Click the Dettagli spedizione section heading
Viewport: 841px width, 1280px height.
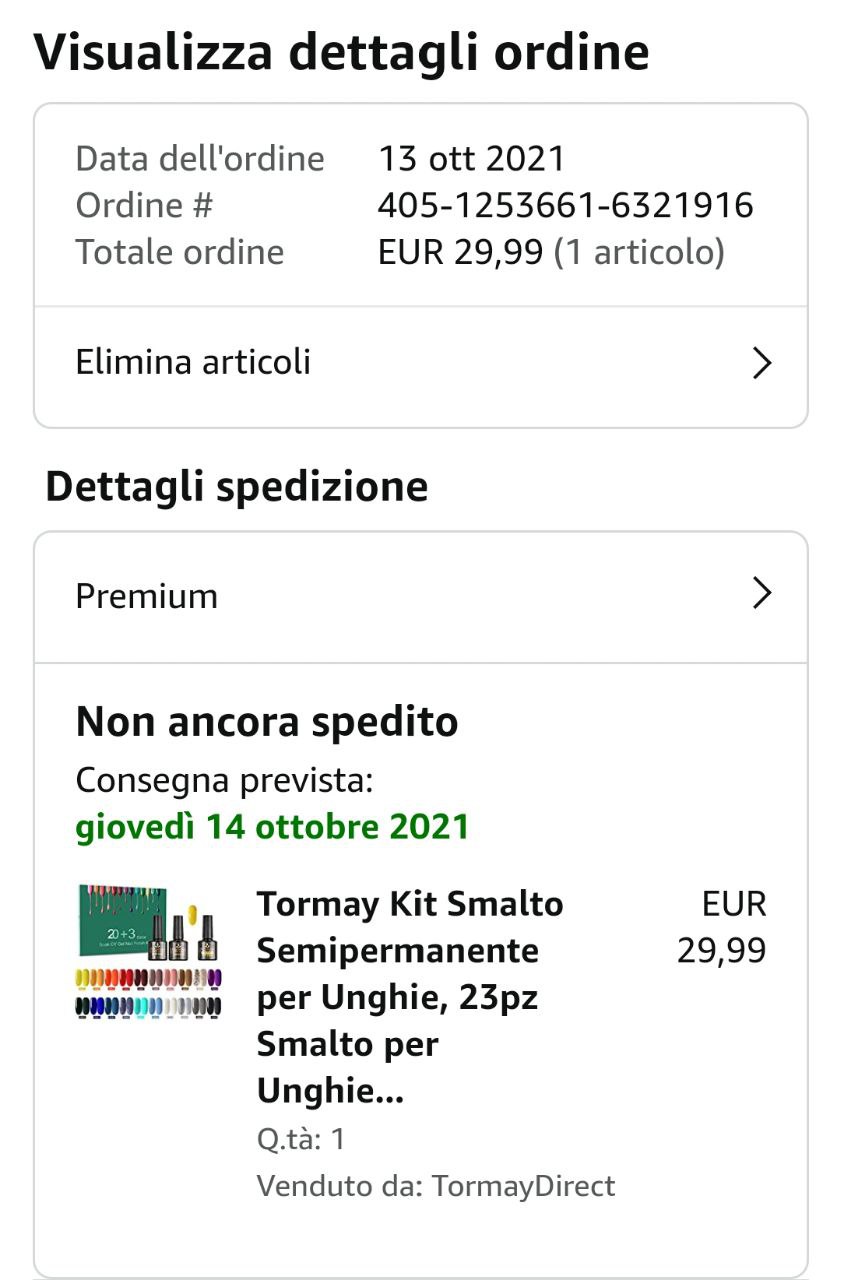(237, 487)
